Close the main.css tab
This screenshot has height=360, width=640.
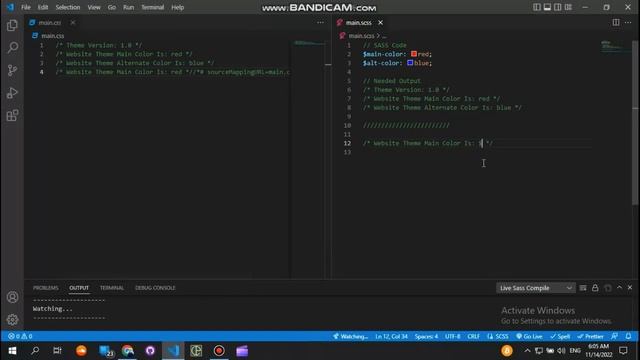73,22
